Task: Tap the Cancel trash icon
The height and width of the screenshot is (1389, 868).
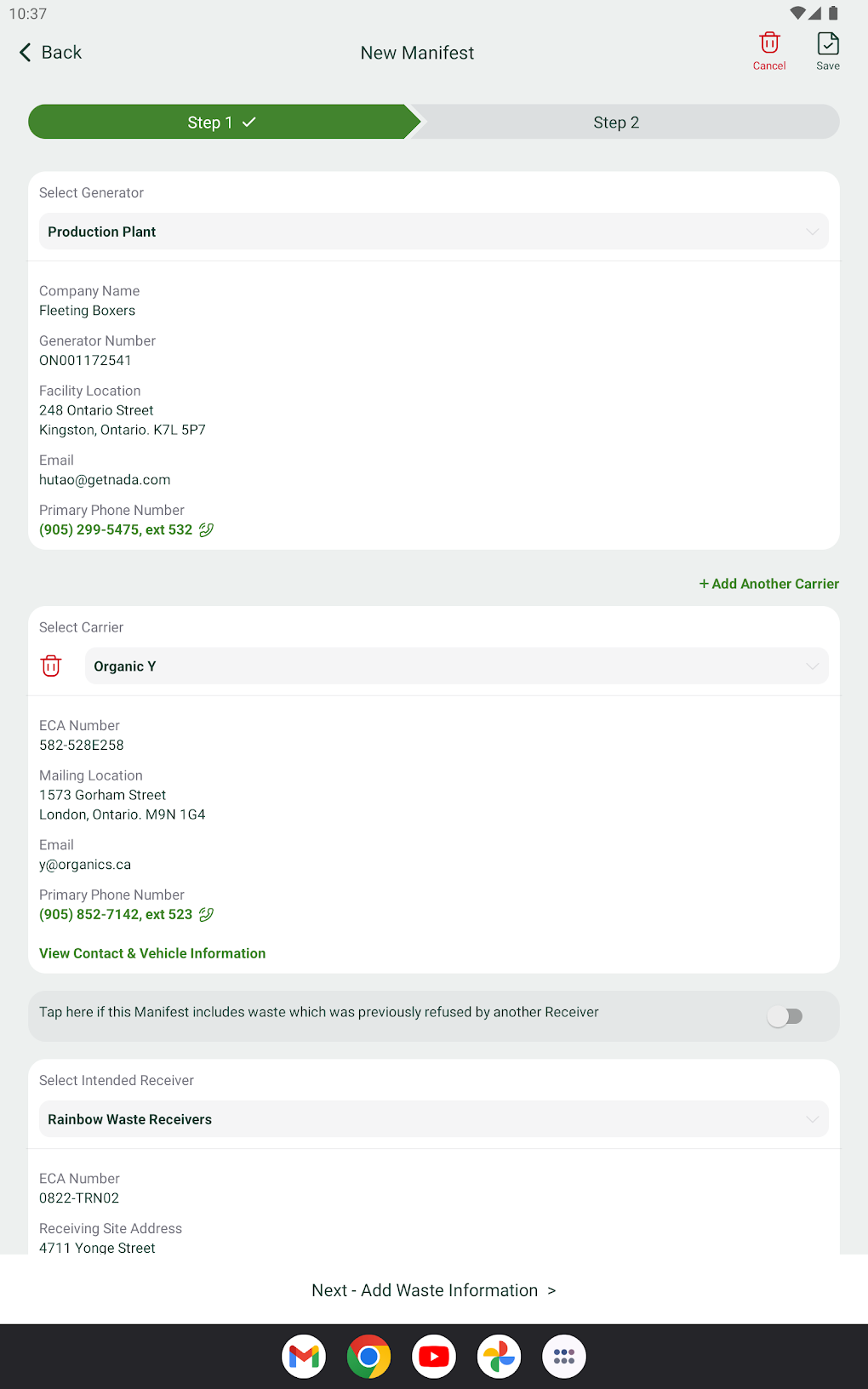Action: click(769, 44)
